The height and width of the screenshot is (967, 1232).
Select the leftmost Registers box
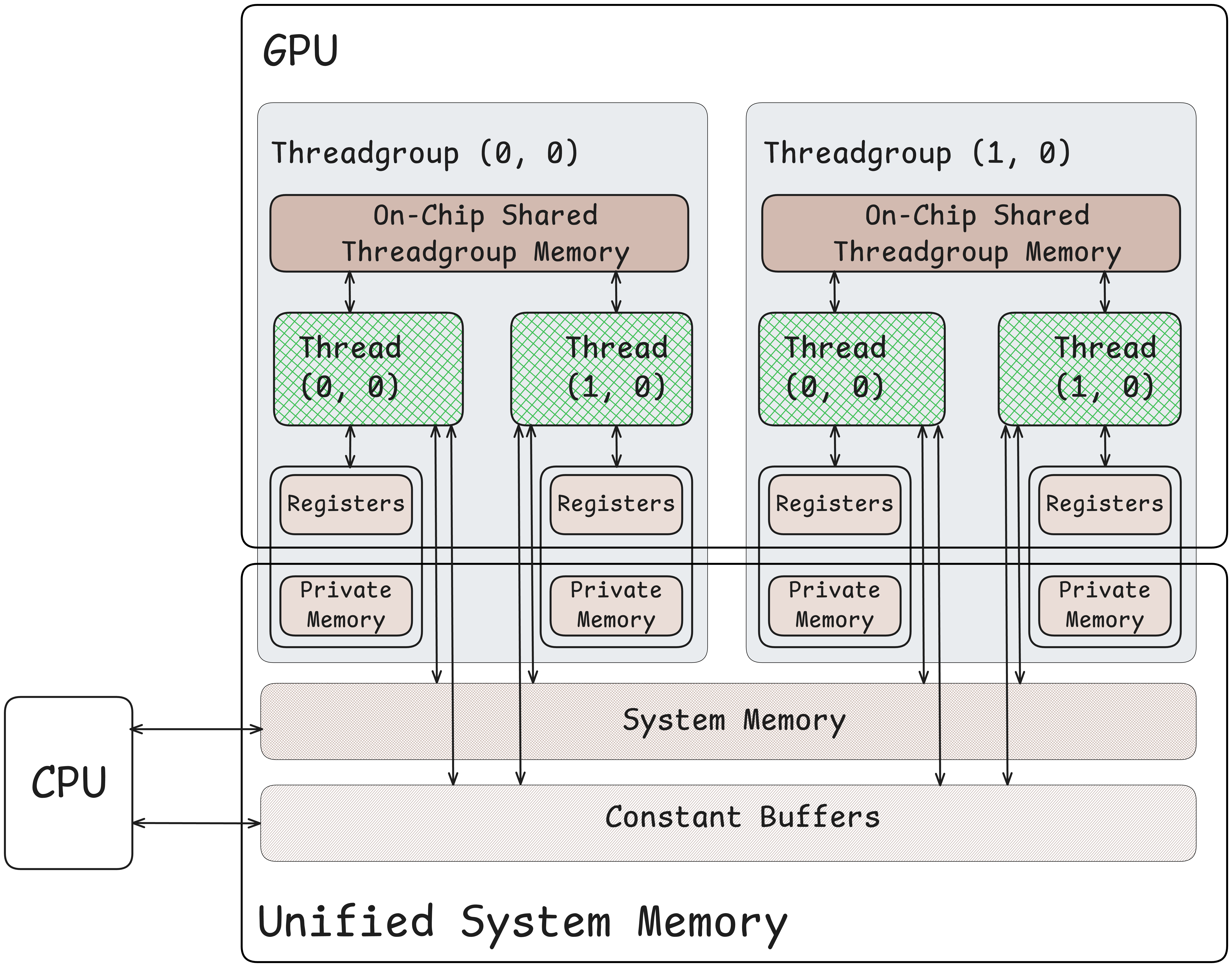346,504
